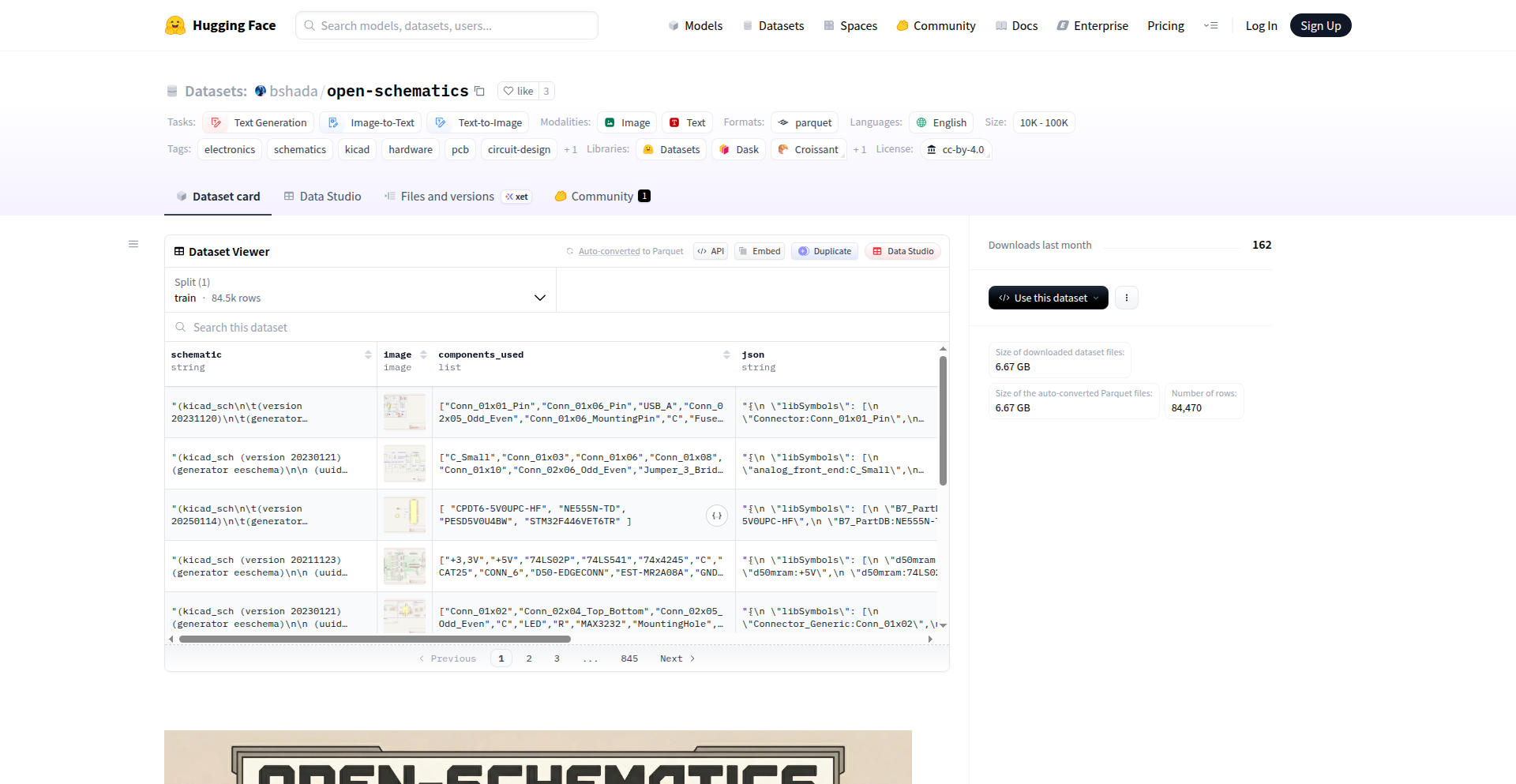Filter by the electronics tag
This screenshot has height=784, width=1516.
tap(230, 149)
